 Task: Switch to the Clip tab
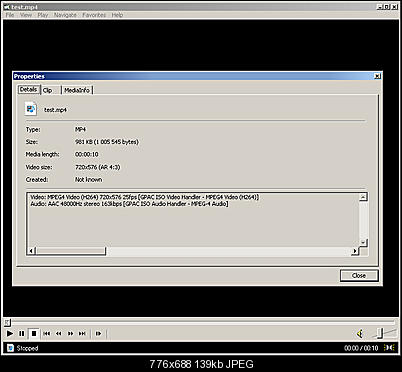(x=48, y=90)
